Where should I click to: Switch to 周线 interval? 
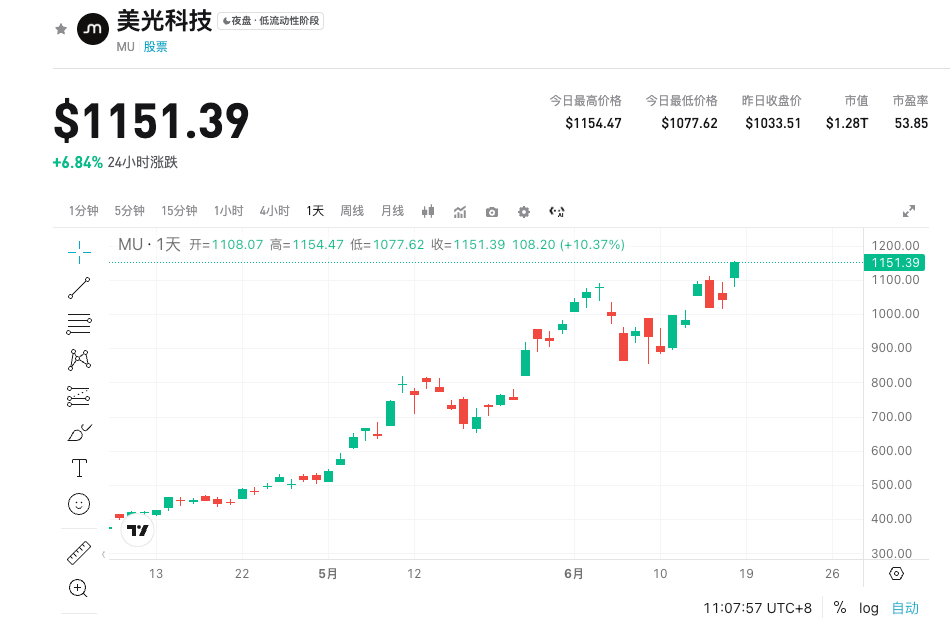pyautogui.click(x=352, y=211)
